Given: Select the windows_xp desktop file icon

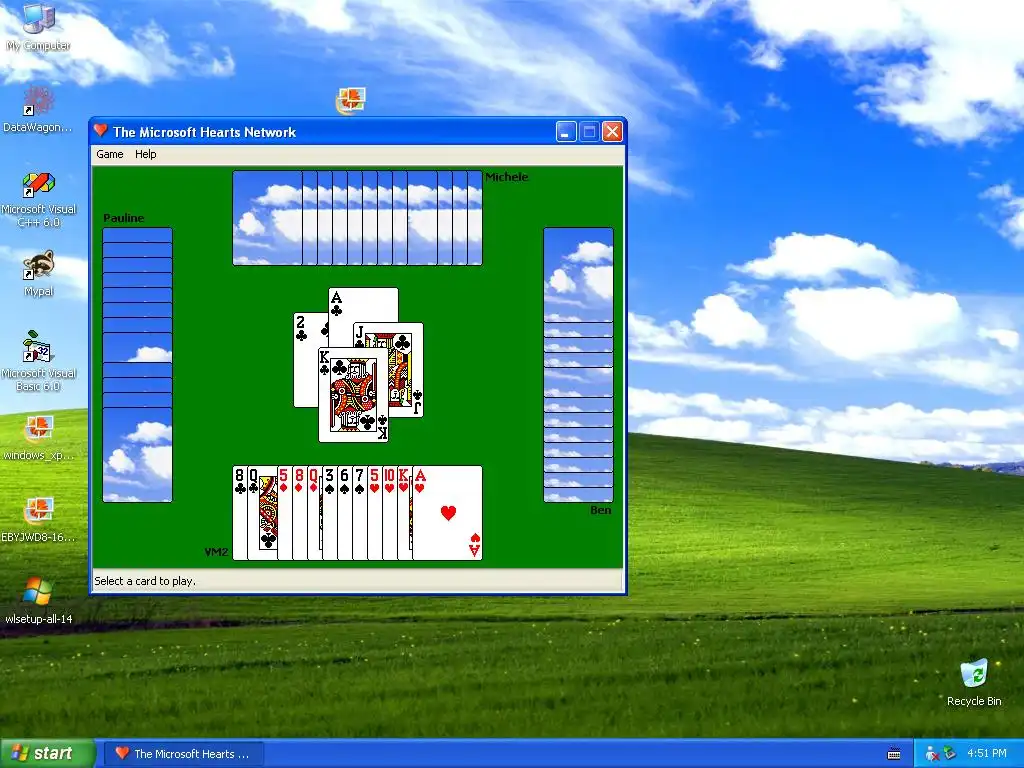Looking at the screenshot, I should point(39,438).
